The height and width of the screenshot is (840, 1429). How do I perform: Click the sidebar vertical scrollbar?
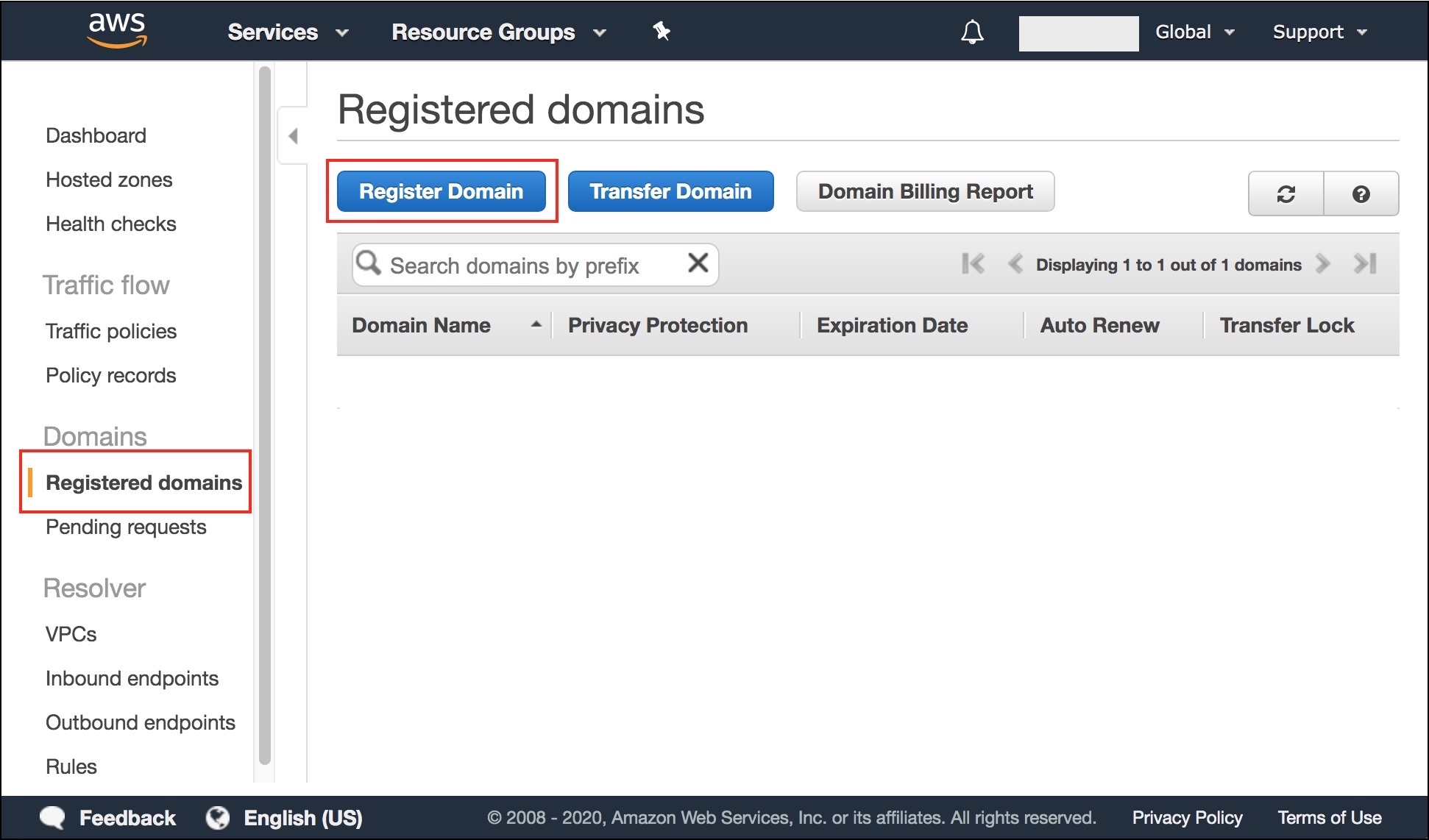coord(265,416)
